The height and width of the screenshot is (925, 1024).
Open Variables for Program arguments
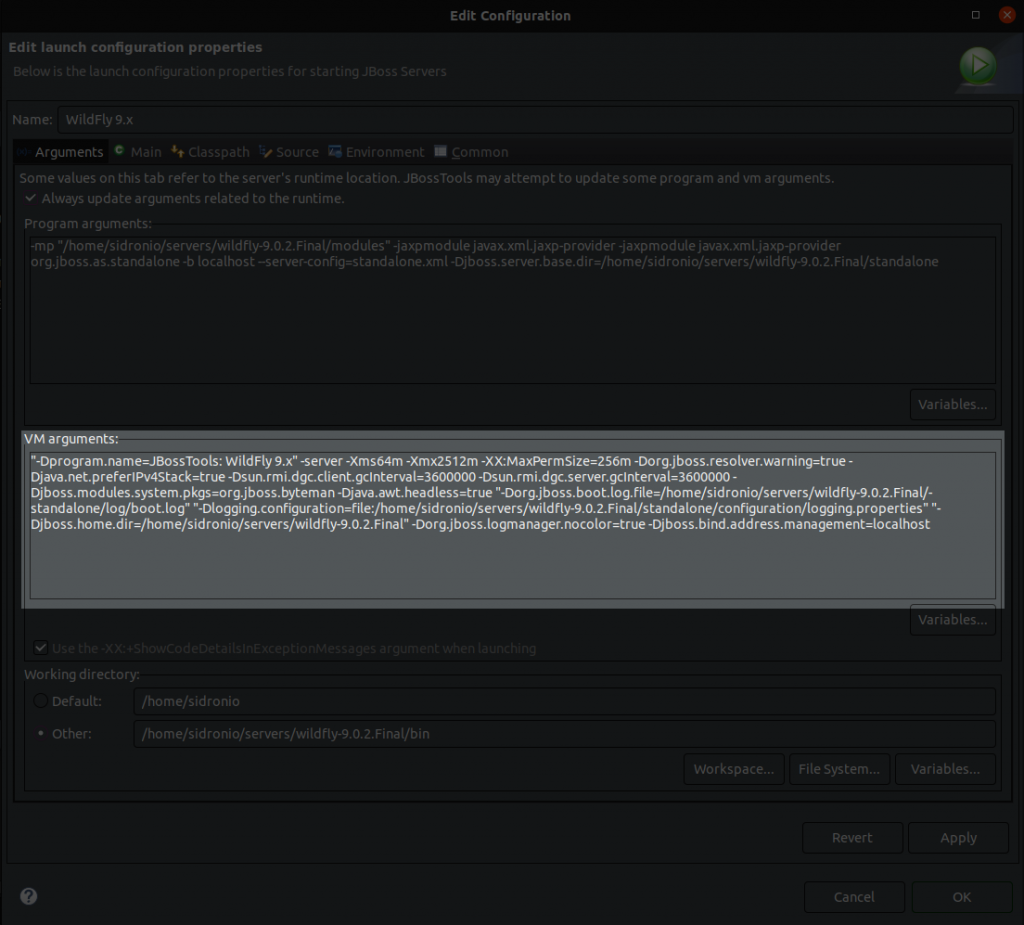coord(952,404)
